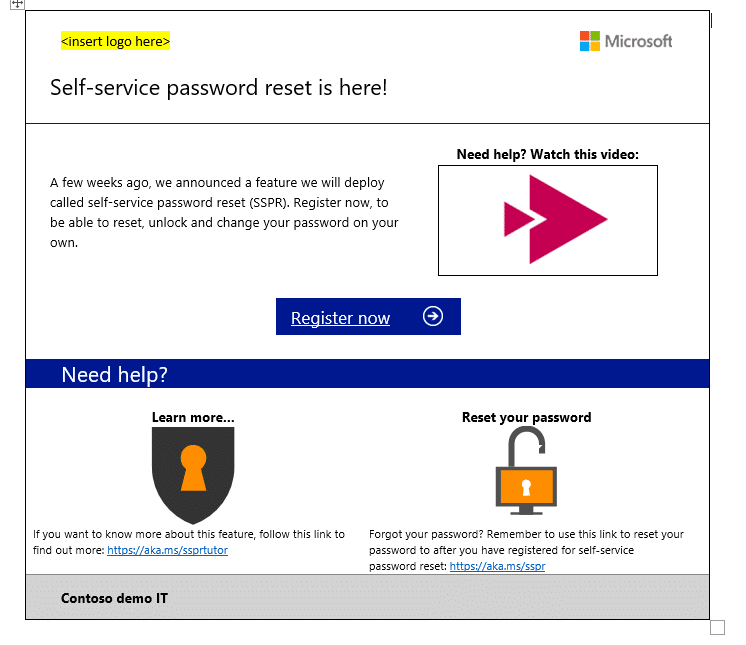Open the https://aka.ms/sspr link
The height and width of the screenshot is (645, 746).
(x=497, y=566)
